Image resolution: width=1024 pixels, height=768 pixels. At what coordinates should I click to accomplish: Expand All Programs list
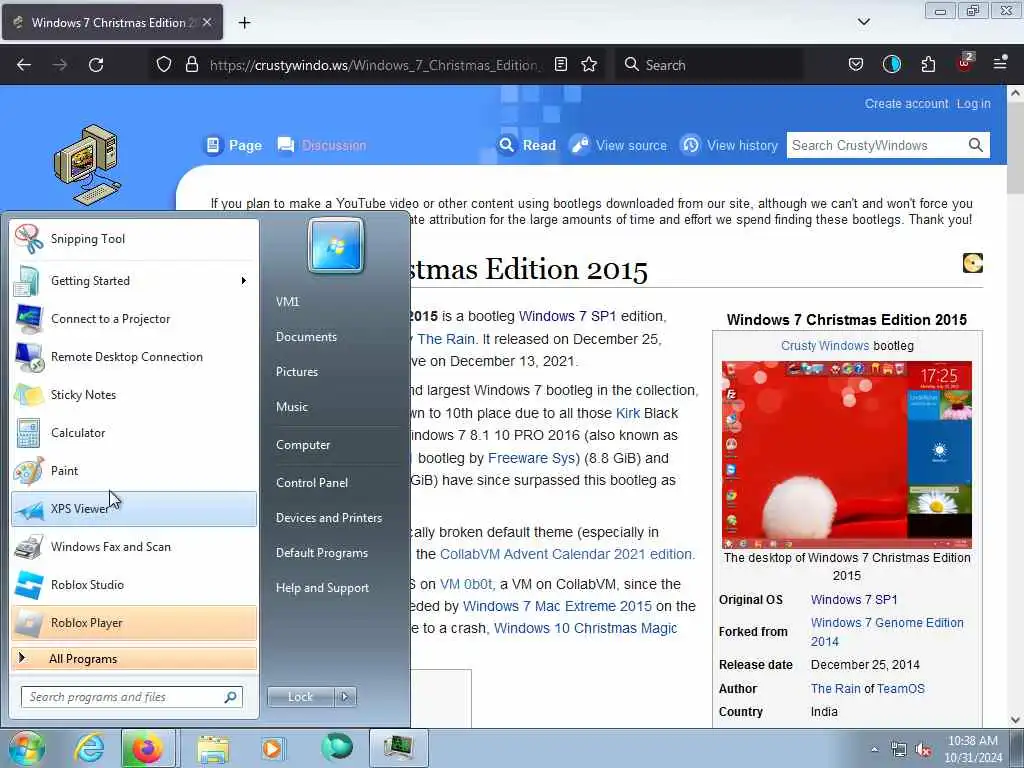[134, 658]
